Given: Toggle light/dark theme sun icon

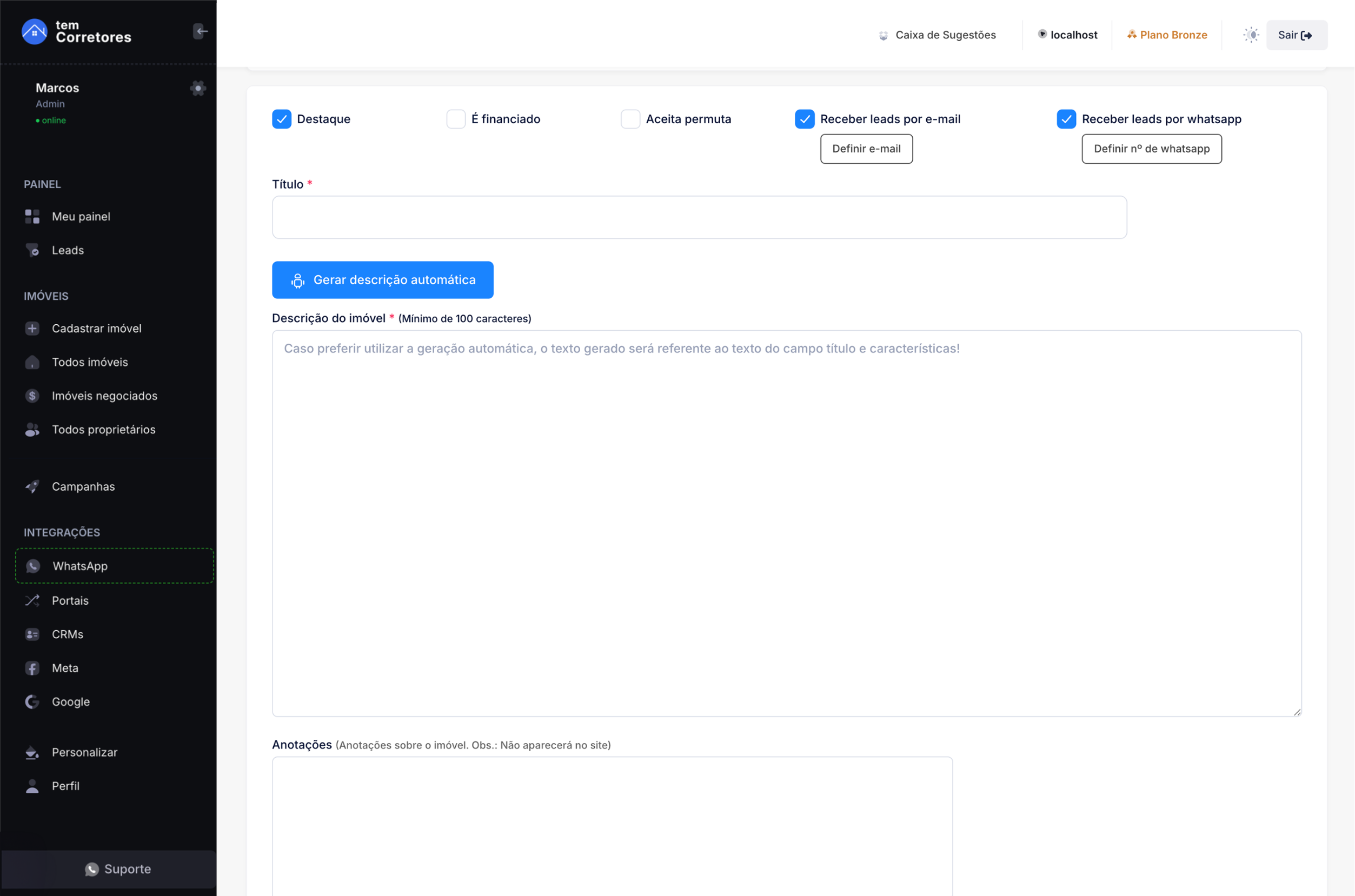Looking at the screenshot, I should pyautogui.click(x=1251, y=35).
